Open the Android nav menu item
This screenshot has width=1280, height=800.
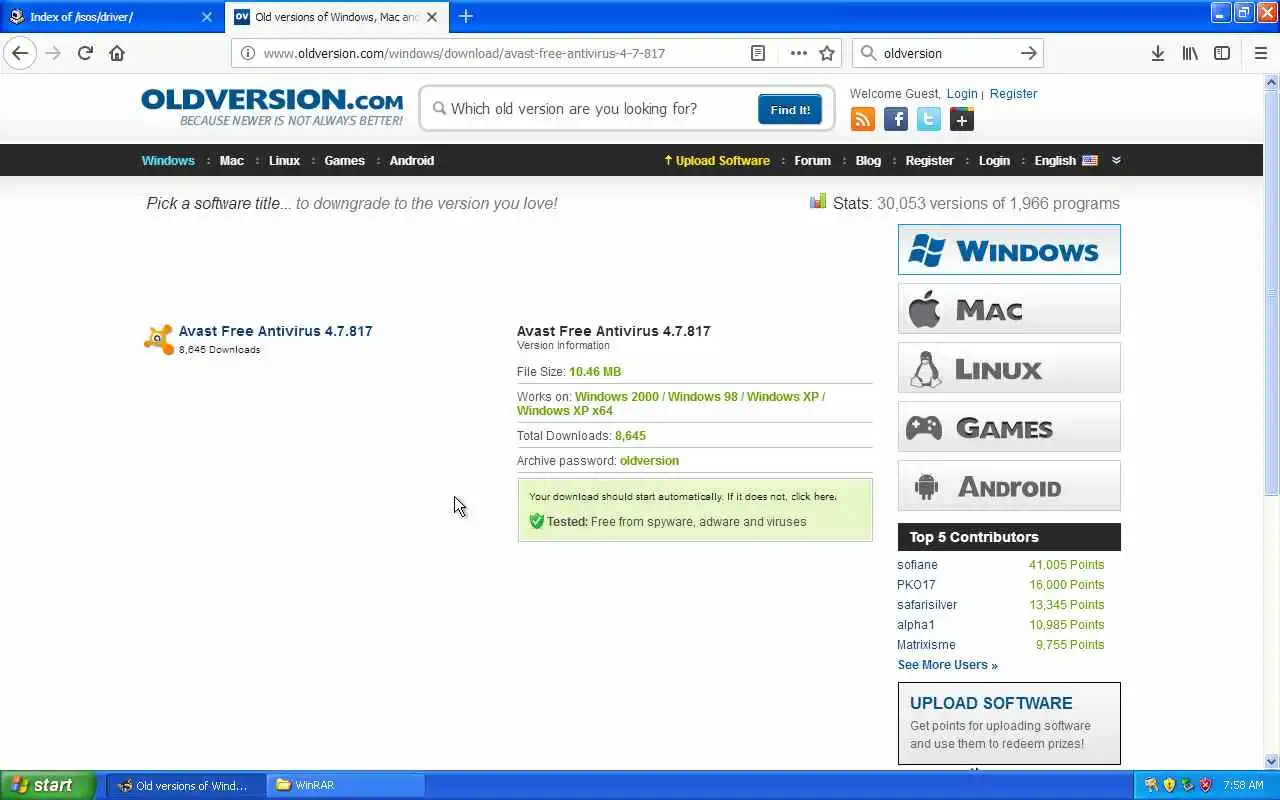(x=411, y=160)
